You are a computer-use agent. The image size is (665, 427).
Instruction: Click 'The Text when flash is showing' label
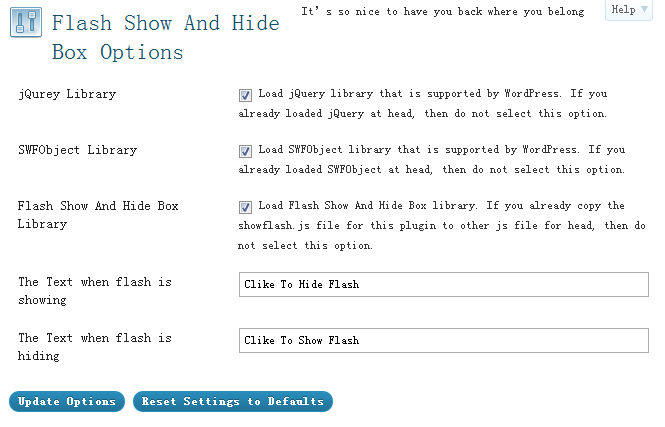pyautogui.click(x=95, y=291)
